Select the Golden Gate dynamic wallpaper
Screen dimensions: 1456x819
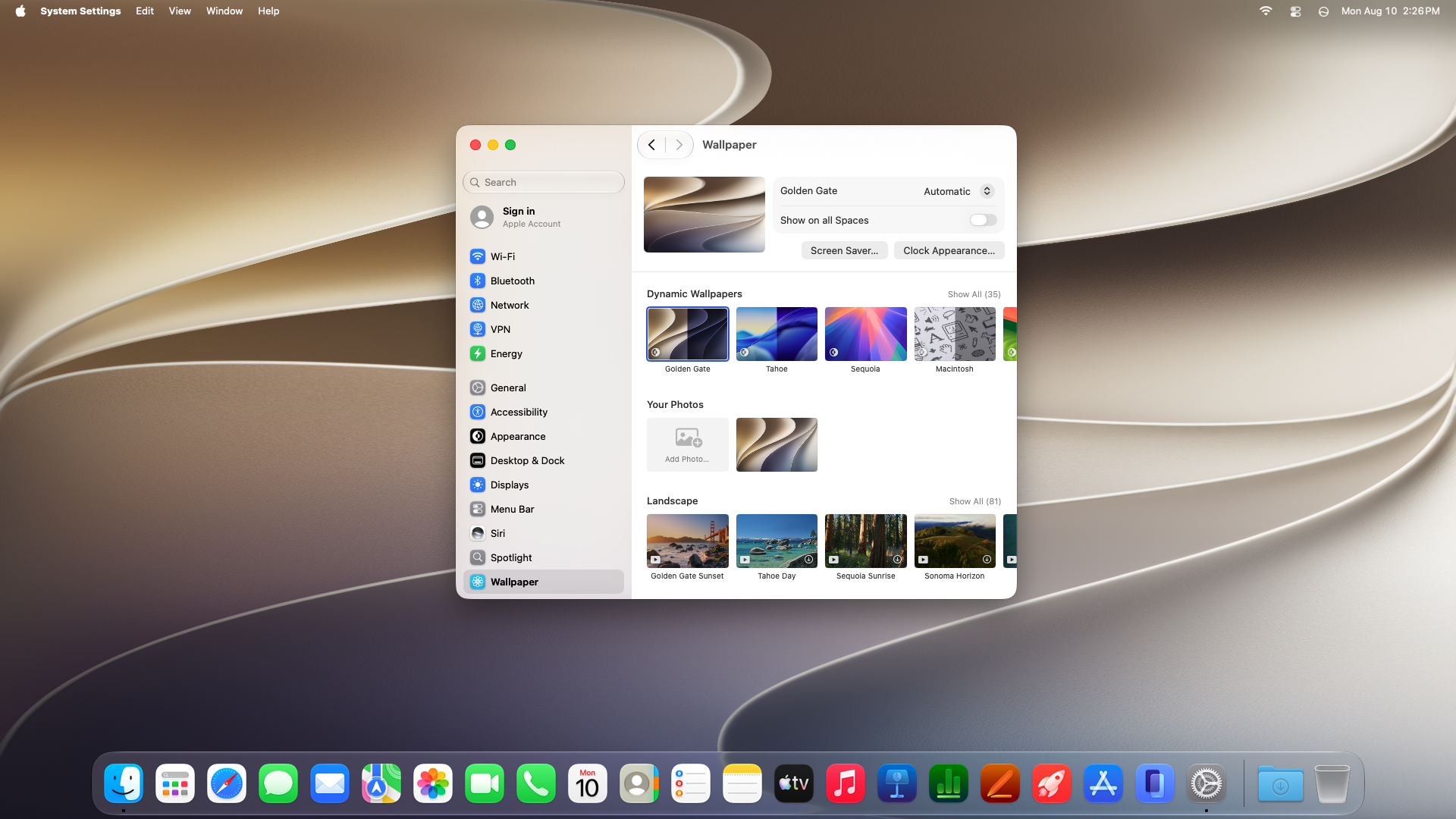click(688, 334)
